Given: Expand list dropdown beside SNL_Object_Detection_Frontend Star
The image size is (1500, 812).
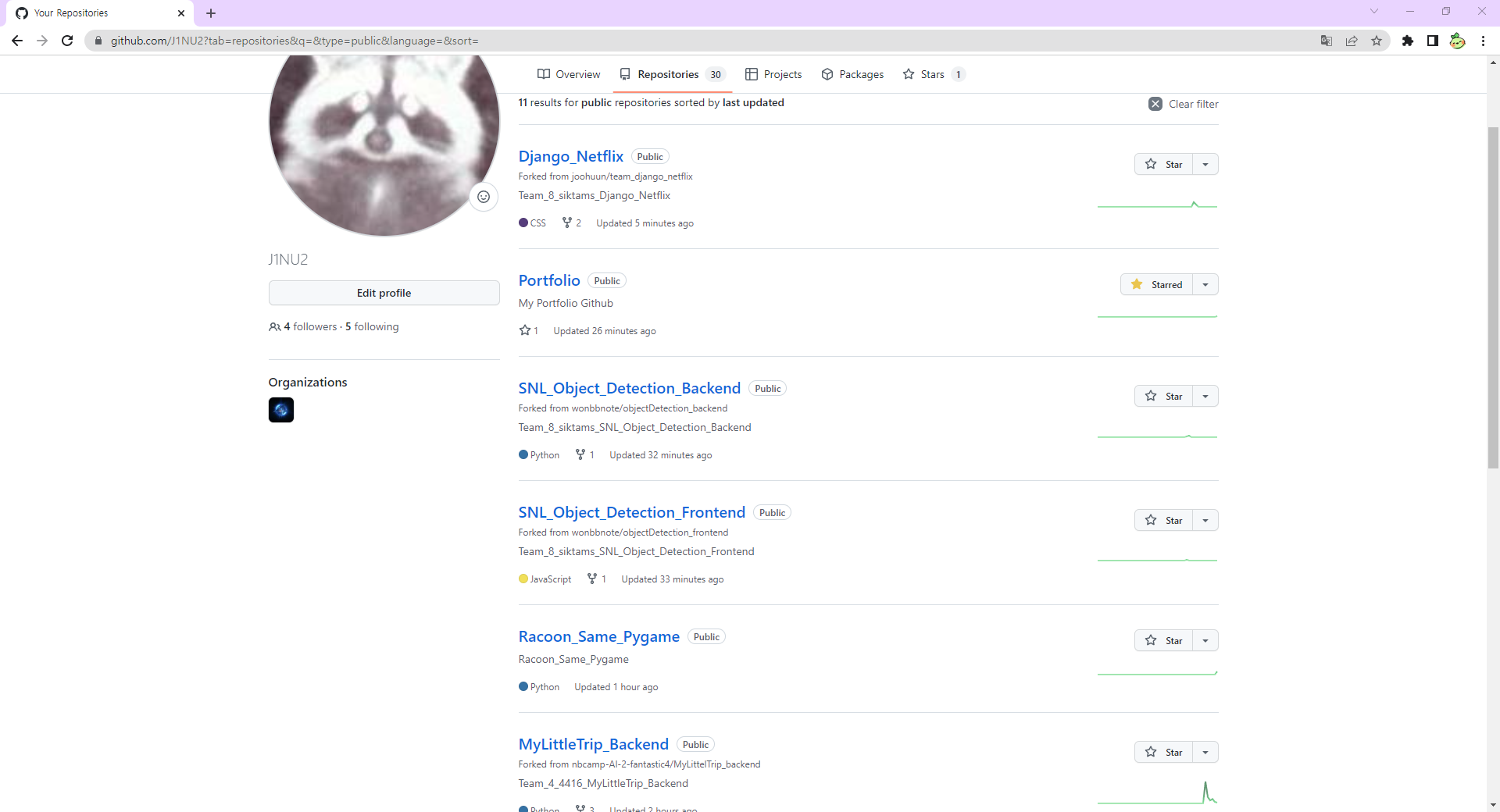Looking at the screenshot, I should coord(1205,520).
